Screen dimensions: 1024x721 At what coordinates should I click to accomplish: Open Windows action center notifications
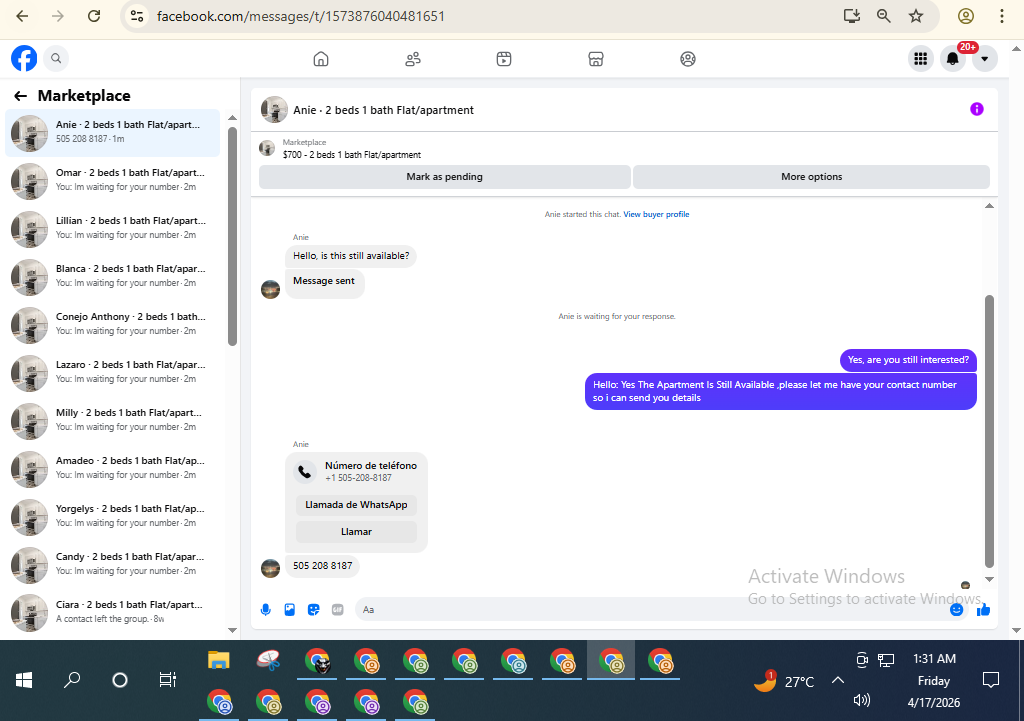coord(991,681)
